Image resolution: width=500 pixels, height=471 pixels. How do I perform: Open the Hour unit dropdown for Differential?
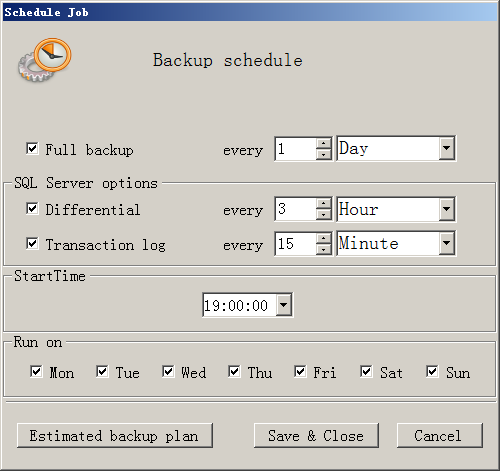click(x=446, y=209)
